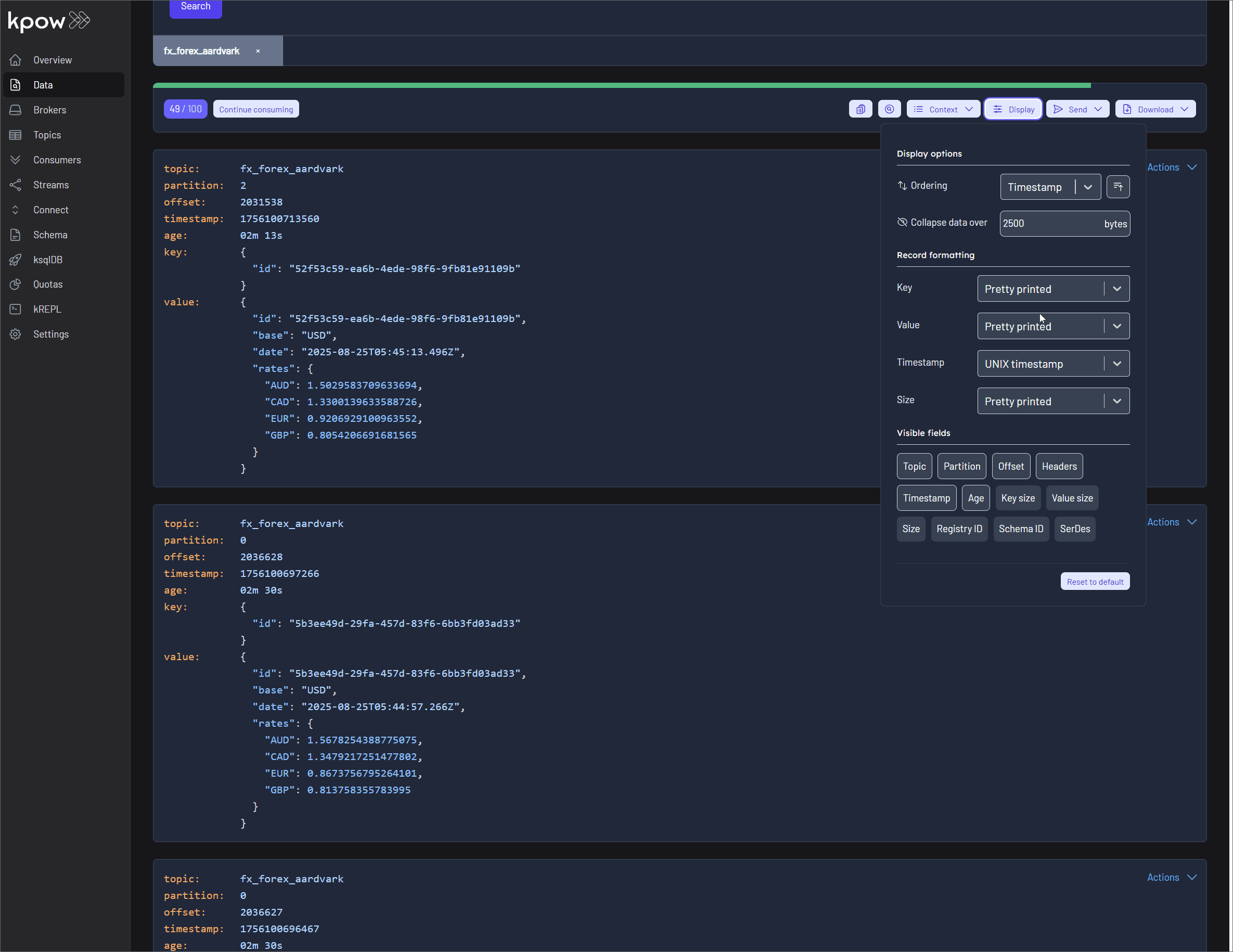Toggle the Headers visible field
The height and width of the screenshot is (952, 1233).
pyautogui.click(x=1059, y=466)
